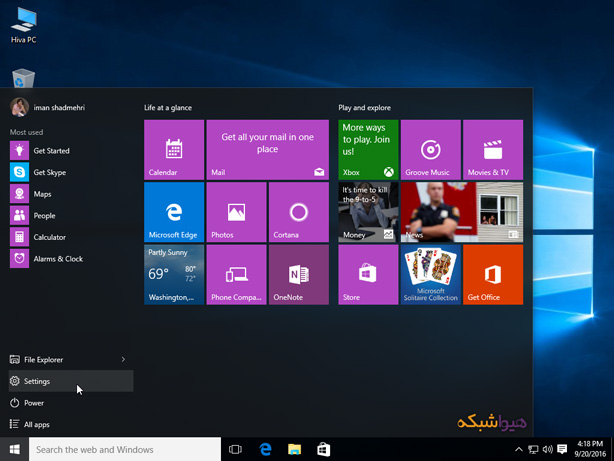This screenshot has width=614, height=461.
Task: Show All apps list
Action: [x=71, y=424]
